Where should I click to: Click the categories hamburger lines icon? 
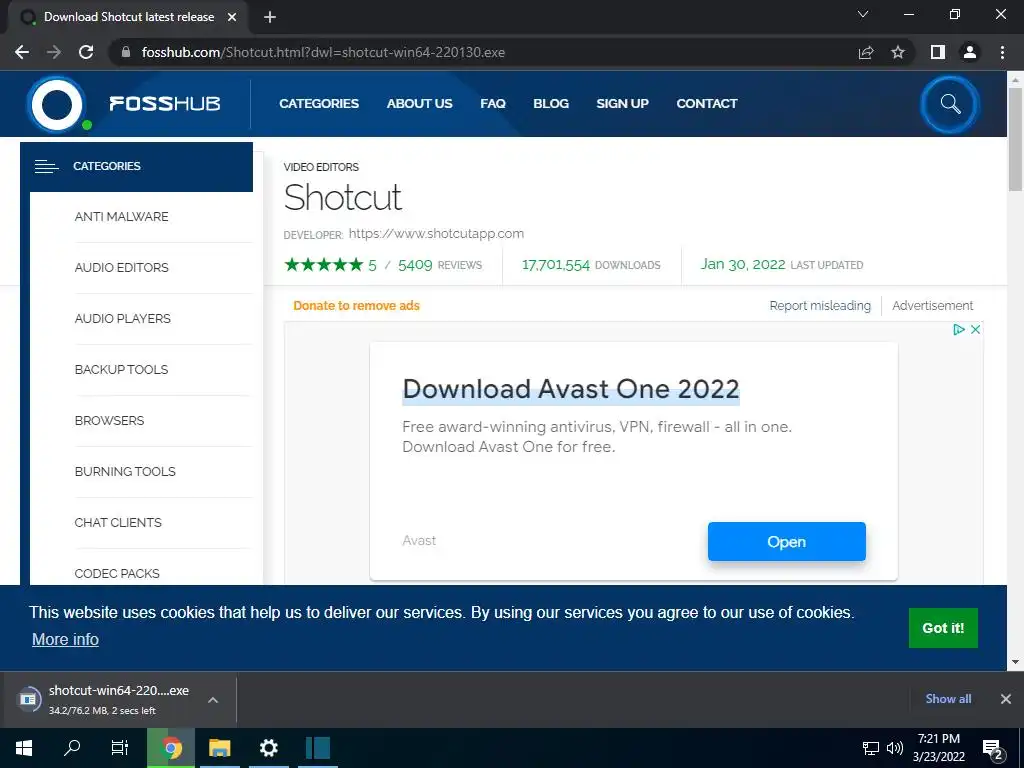click(46, 167)
